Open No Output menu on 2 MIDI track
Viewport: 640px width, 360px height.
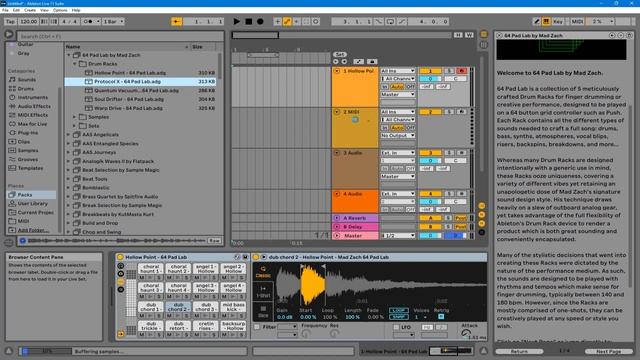click(398, 136)
